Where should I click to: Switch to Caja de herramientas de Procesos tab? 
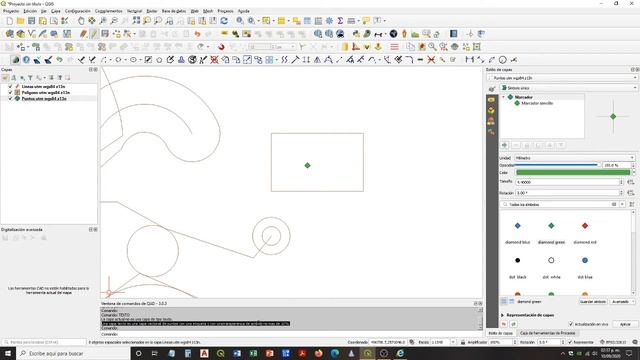pos(547,333)
